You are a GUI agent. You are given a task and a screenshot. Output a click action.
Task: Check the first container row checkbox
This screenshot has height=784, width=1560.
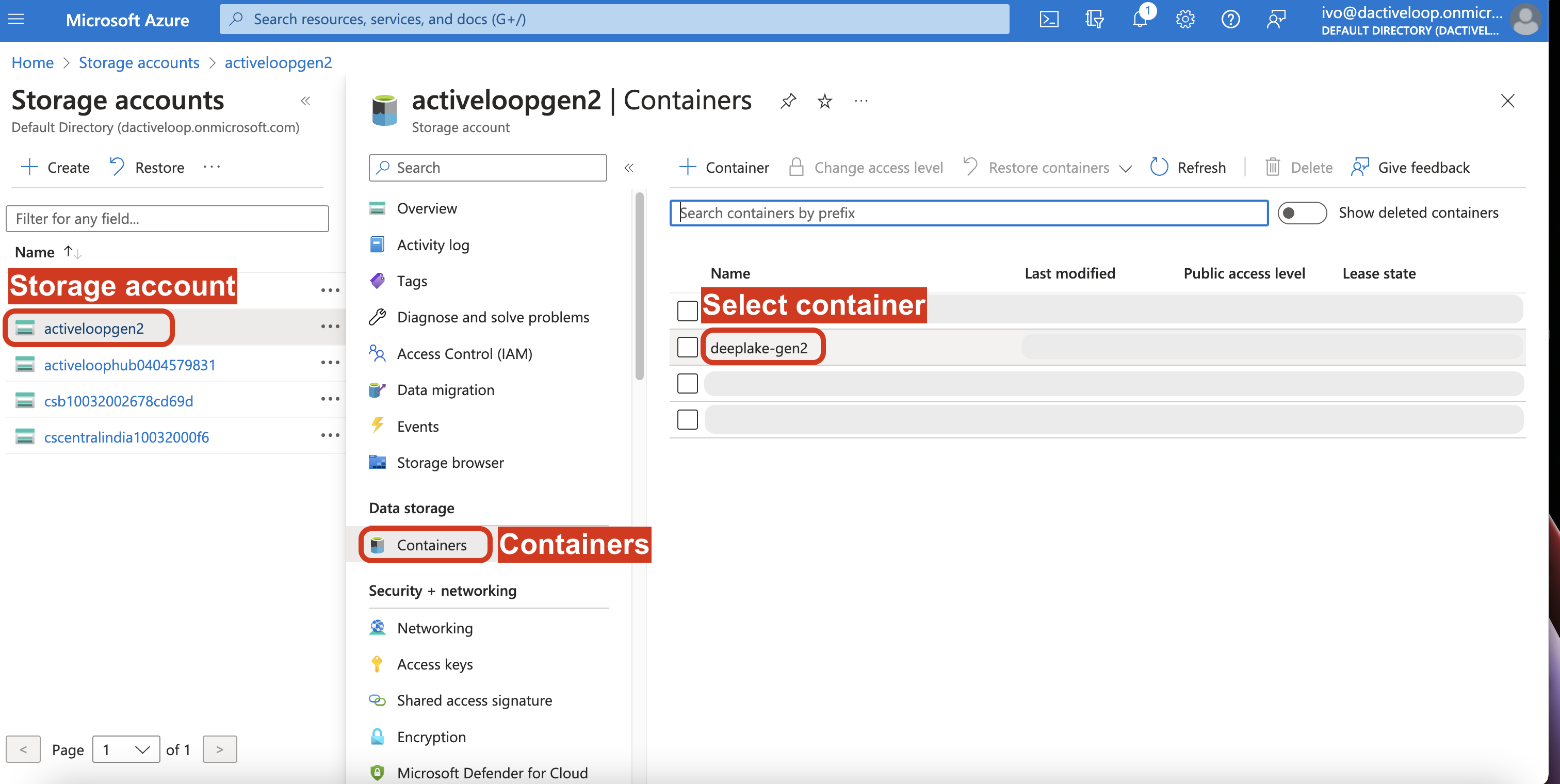point(687,311)
